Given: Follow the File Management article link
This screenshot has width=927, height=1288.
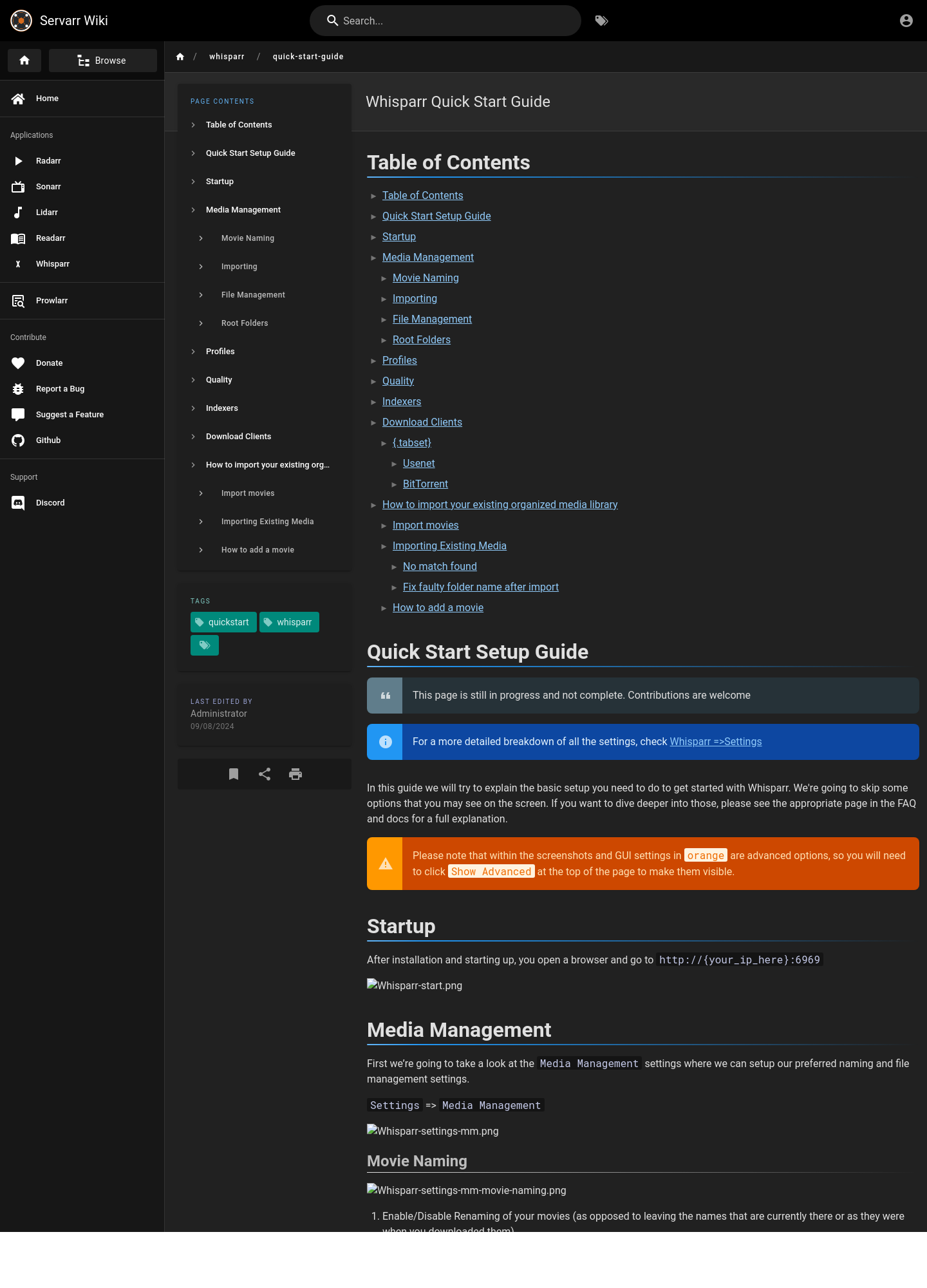Looking at the screenshot, I should [432, 319].
